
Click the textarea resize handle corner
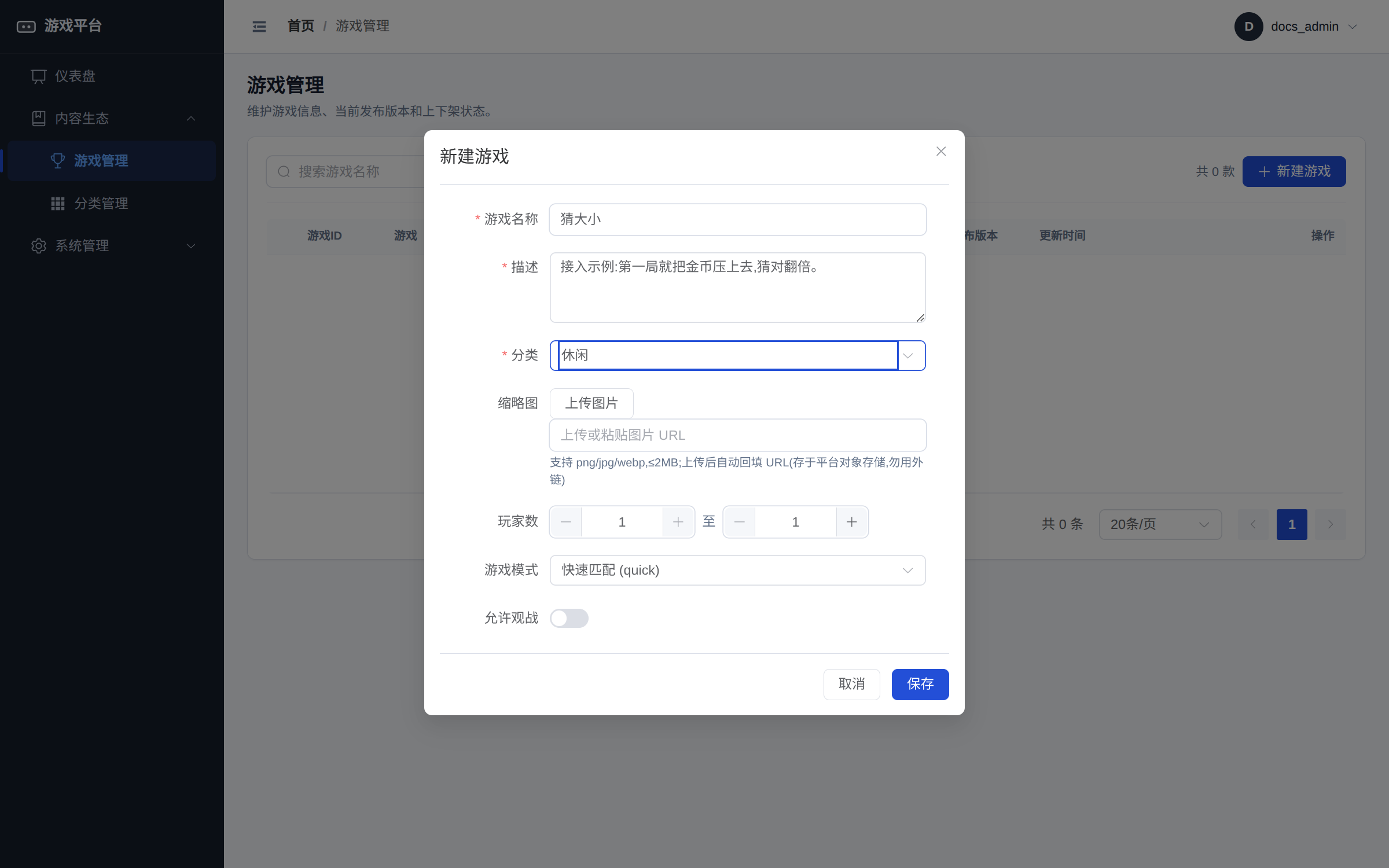pos(920,318)
